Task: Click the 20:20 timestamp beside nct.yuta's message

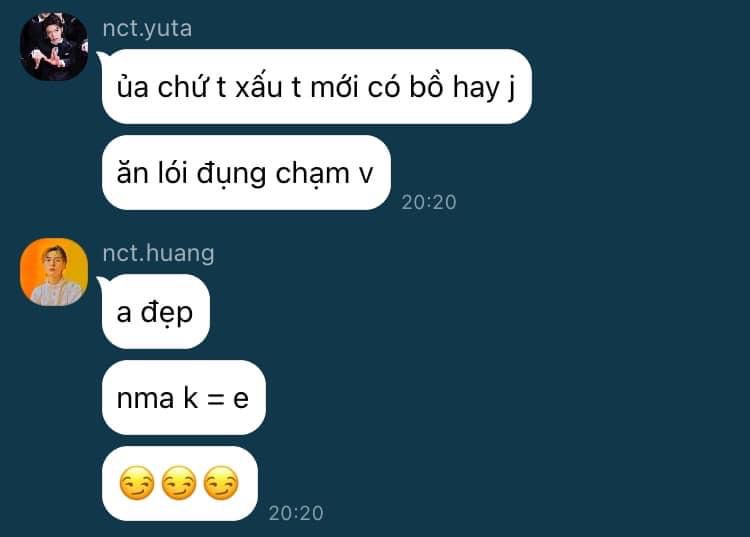Action: point(429,202)
